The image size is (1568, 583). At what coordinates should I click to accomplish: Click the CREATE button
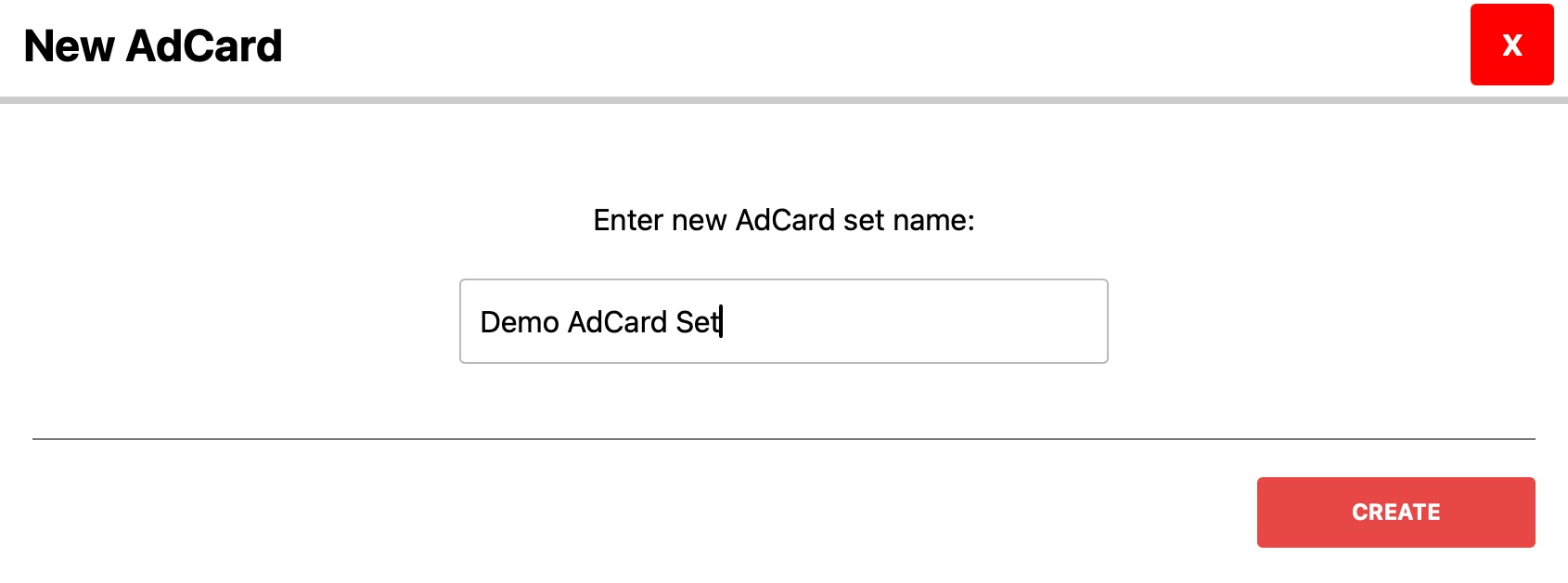[x=1395, y=512]
